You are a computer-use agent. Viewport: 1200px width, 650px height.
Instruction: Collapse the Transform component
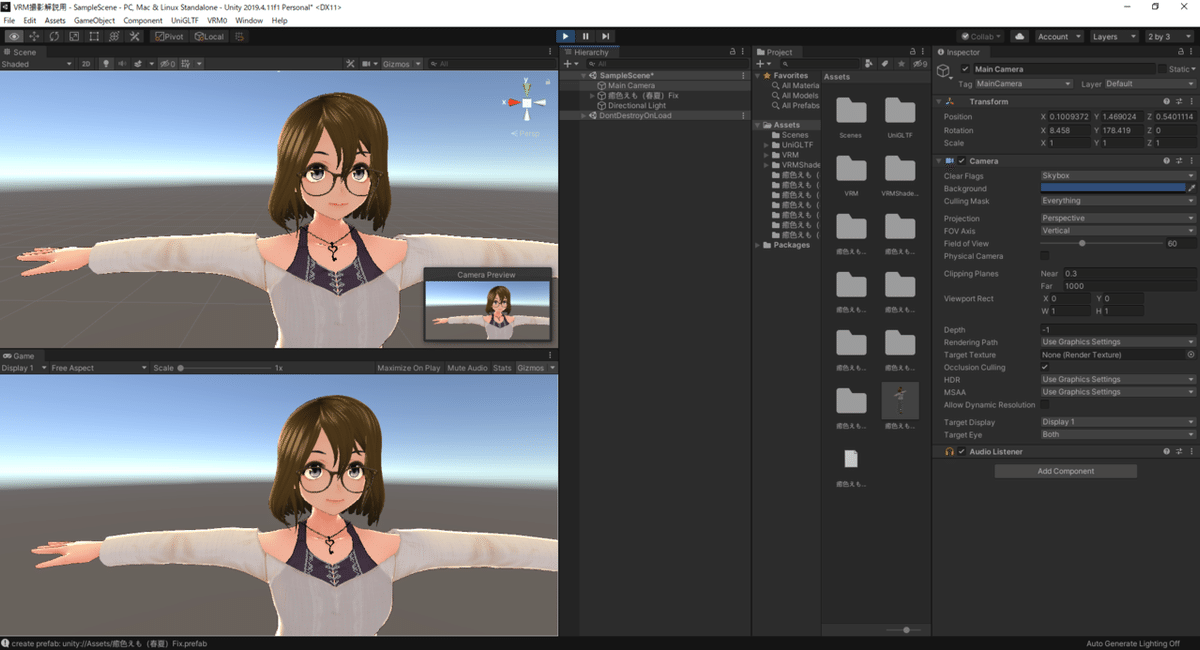click(941, 101)
